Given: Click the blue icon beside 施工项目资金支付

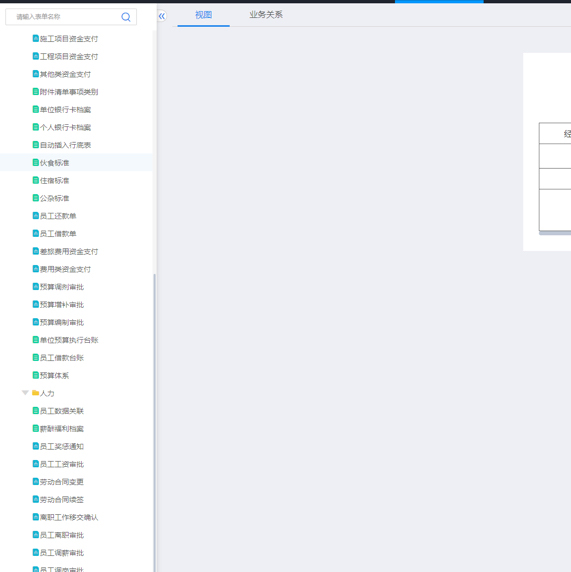Looking at the screenshot, I should point(36,38).
